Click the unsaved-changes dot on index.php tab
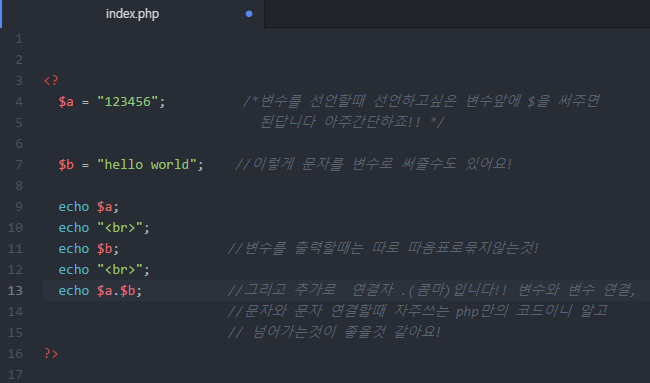This screenshot has height=383, width=650. tap(249, 14)
